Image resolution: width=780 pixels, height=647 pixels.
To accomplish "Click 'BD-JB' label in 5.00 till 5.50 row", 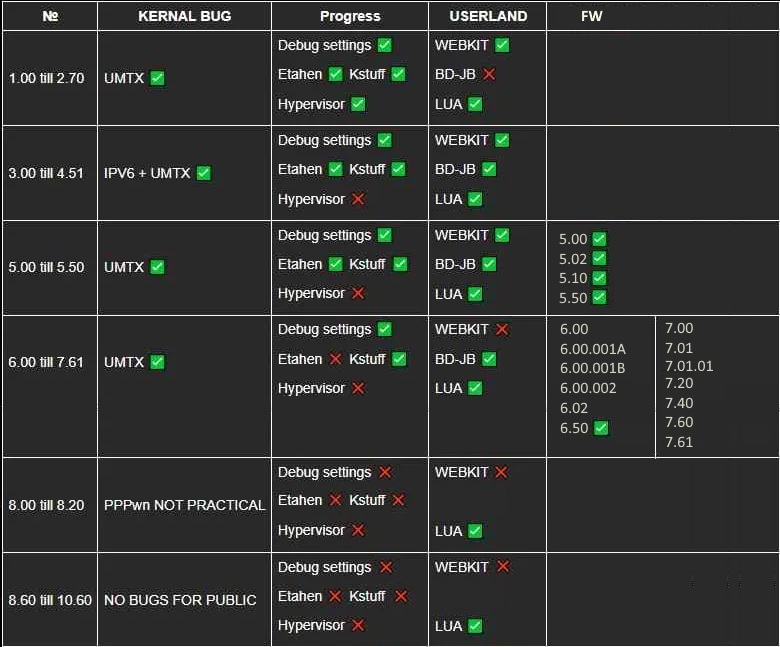I will [455, 264].
